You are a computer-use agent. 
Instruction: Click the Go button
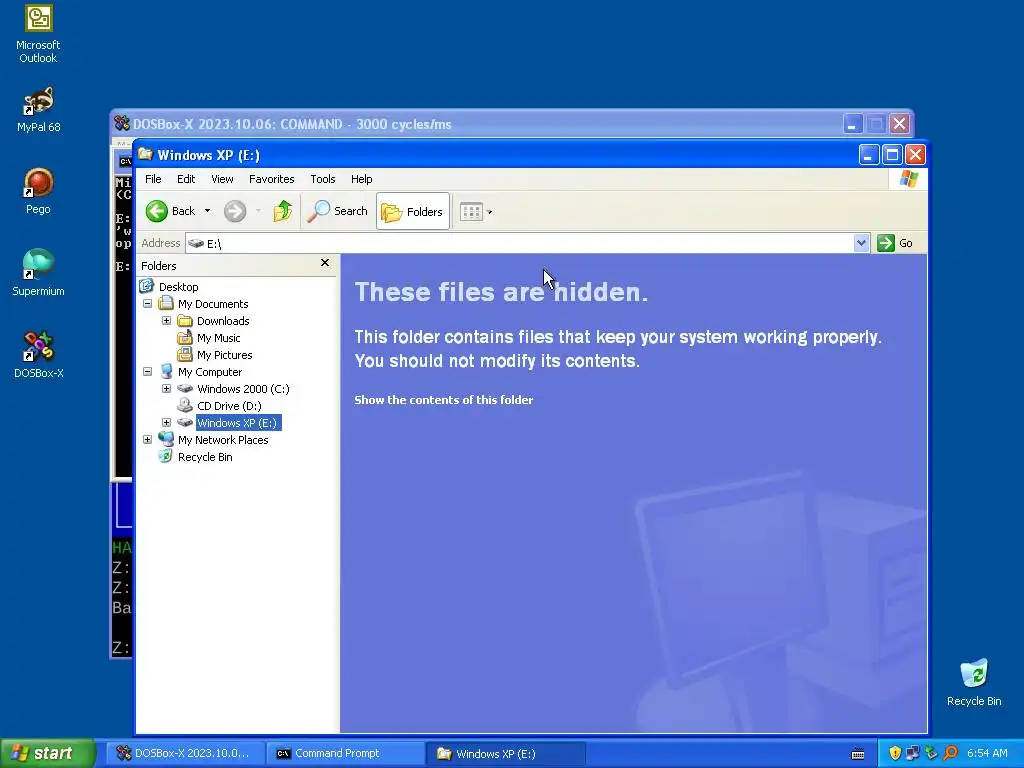click(895, 243)
